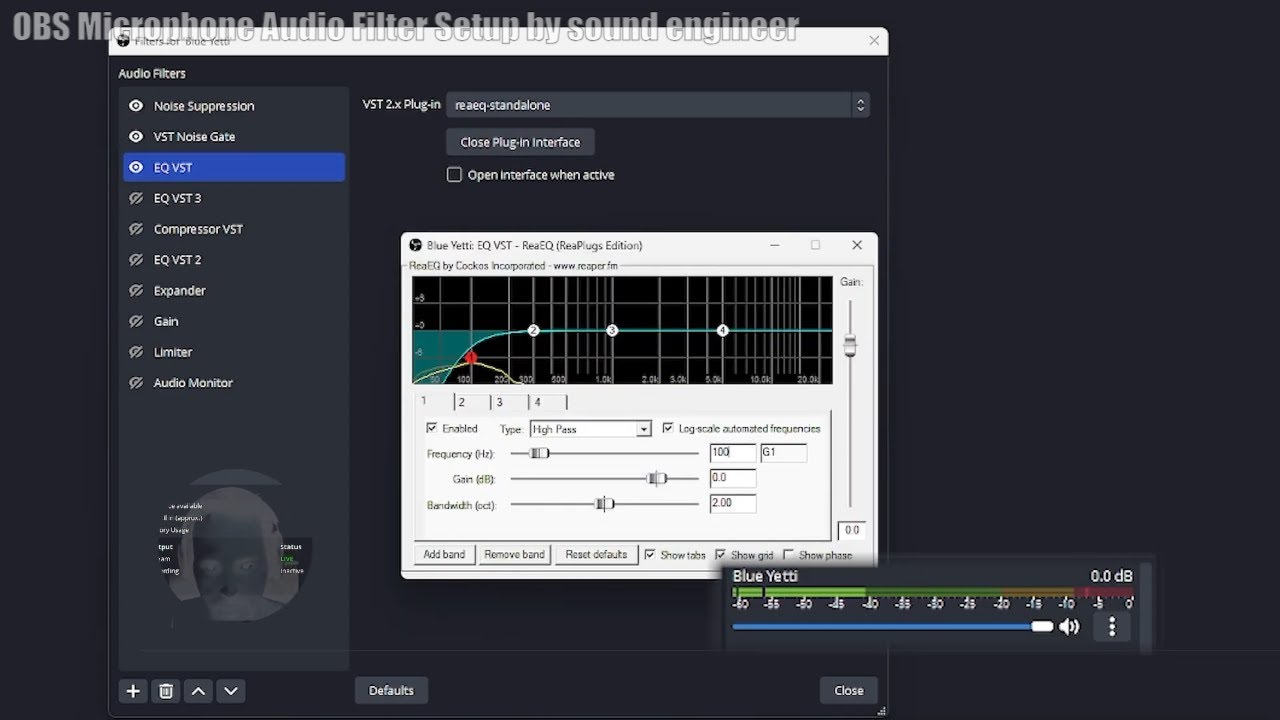Click the Audio Filters heading text
1280x720 pixels.
pyautogui.click(x=152, y=74)
